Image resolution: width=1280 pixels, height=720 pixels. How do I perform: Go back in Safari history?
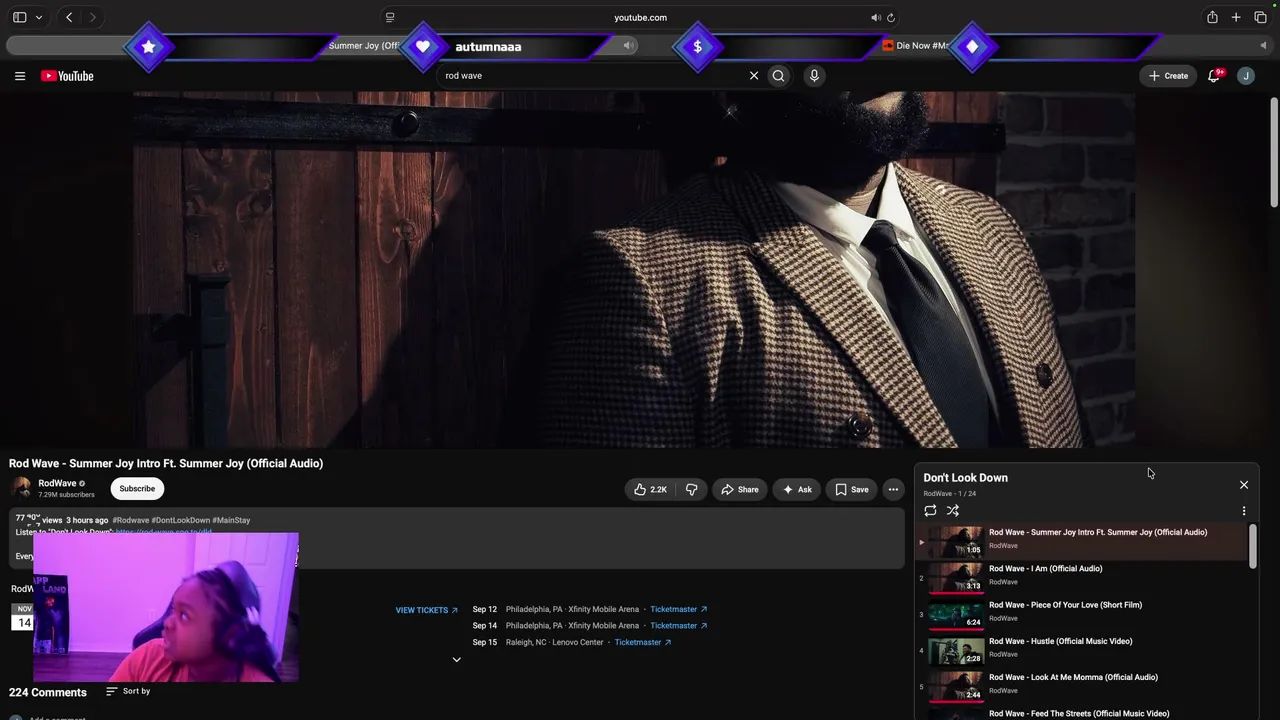coord(69,17)
